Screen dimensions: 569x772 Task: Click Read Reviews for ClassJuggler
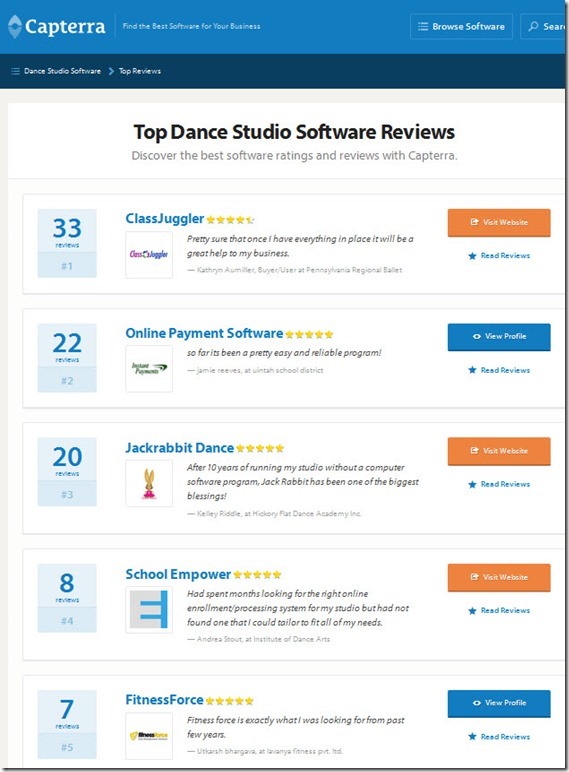coord(499,256)
